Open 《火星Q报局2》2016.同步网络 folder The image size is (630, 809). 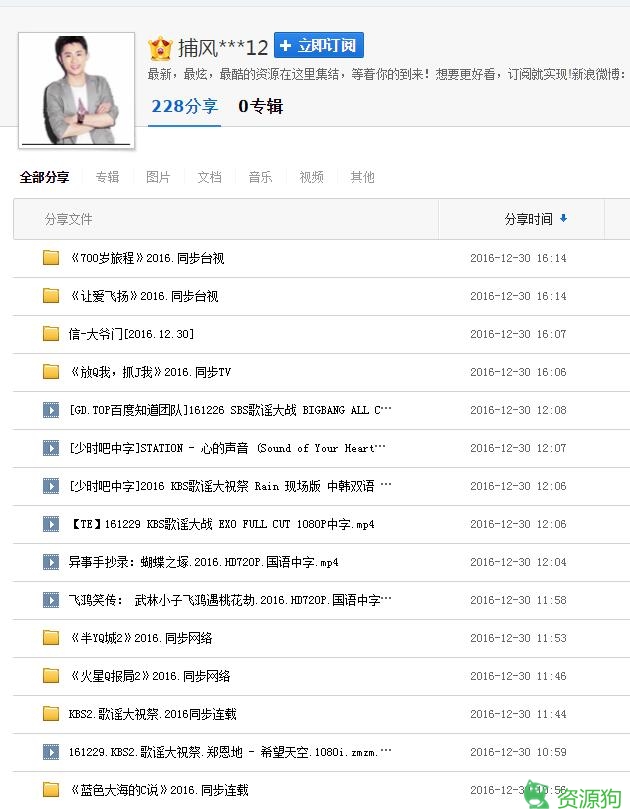151,676
